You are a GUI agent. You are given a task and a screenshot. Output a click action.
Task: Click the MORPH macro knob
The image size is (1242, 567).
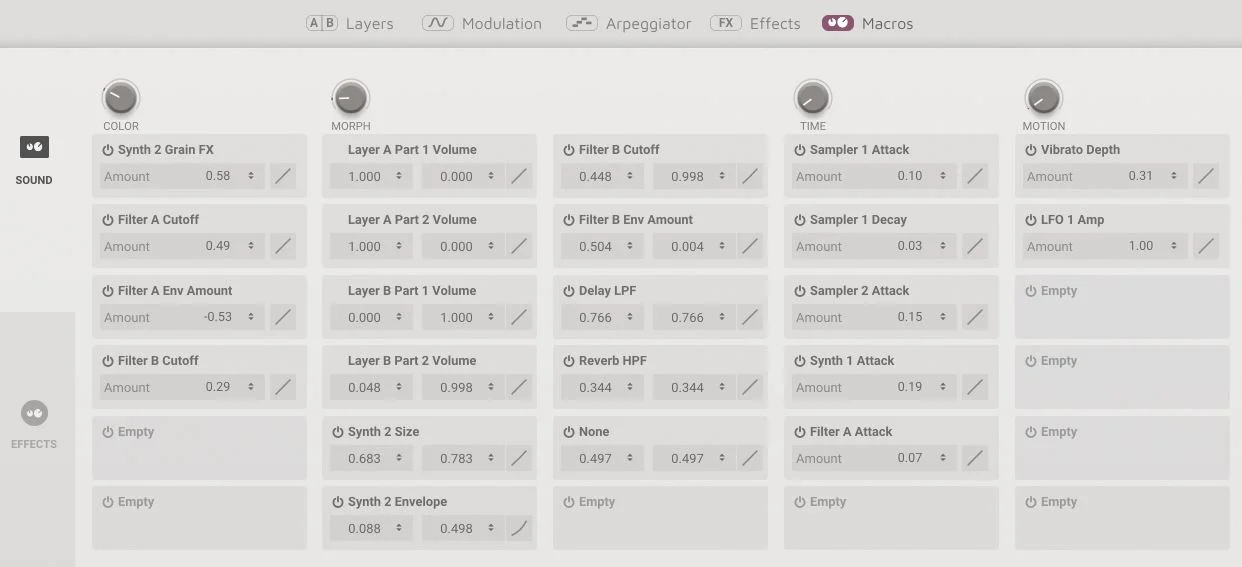(x=351, y=98)
